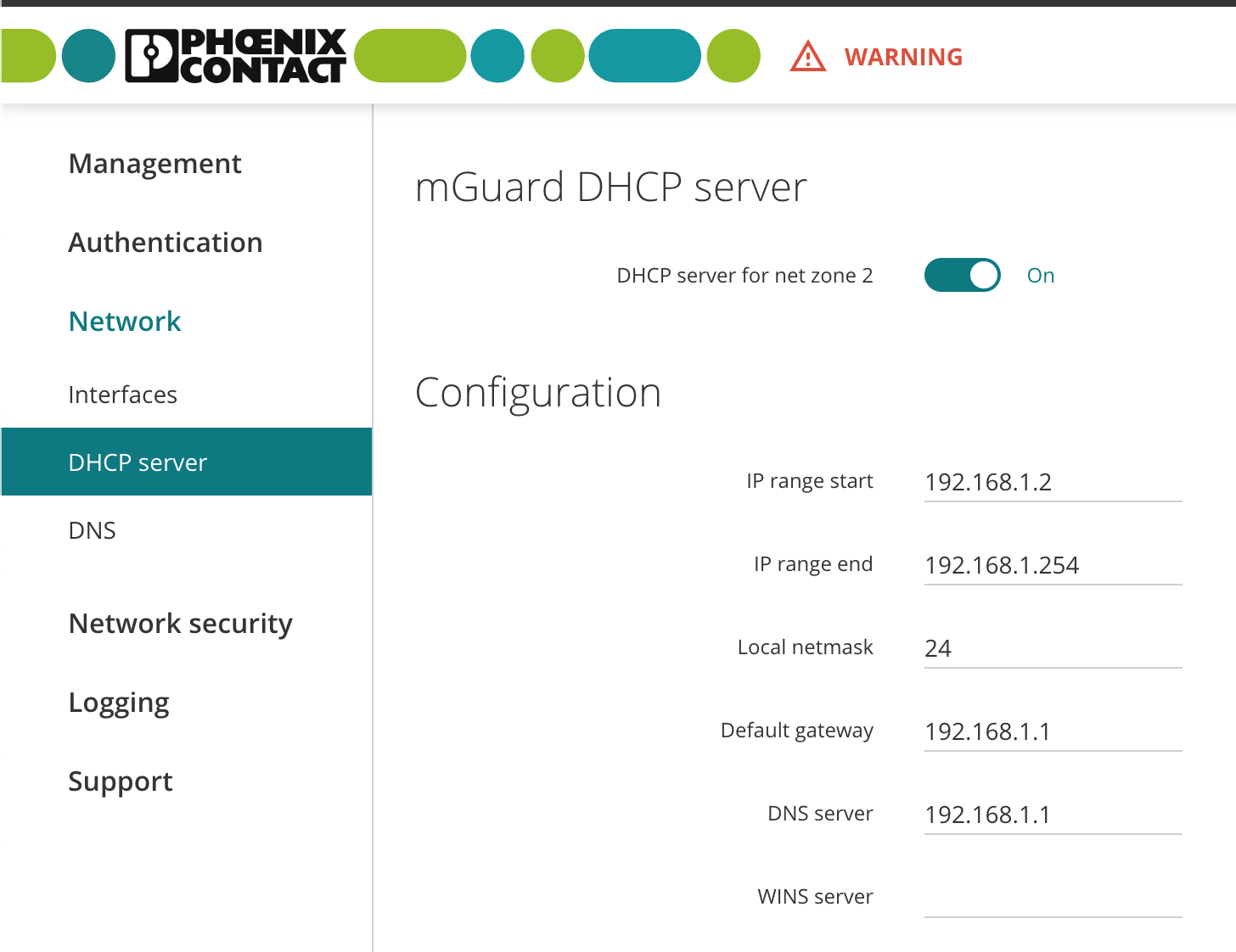The height and width of the screenshot is (952, 1236).
Task: Click the 'Default gateway' label
Action: (797, 731)
